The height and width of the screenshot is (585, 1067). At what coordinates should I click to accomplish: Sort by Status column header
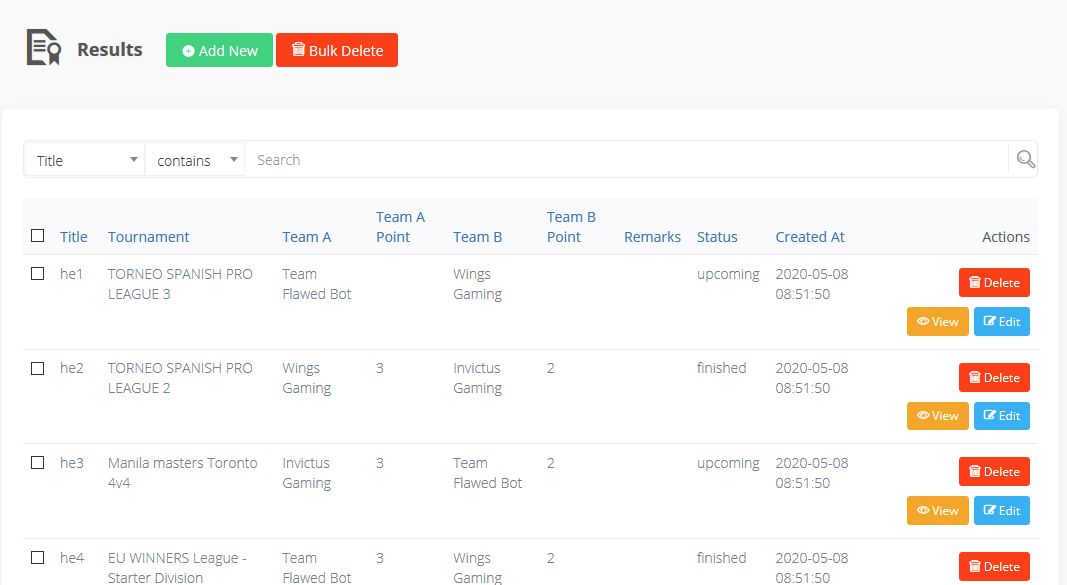click(x=717, y=237)
